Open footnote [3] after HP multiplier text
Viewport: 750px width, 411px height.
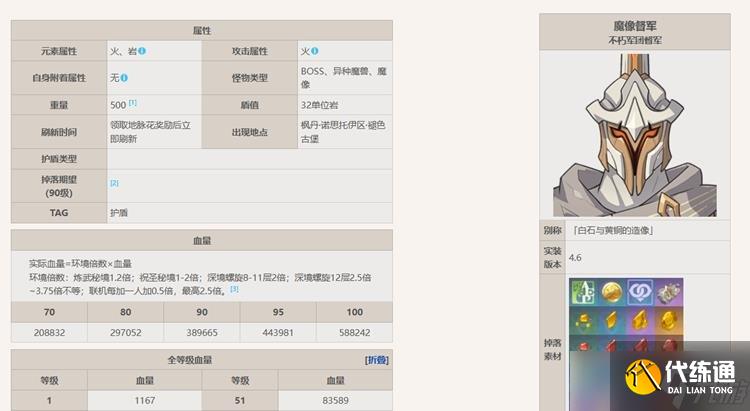tap(234, 289)
